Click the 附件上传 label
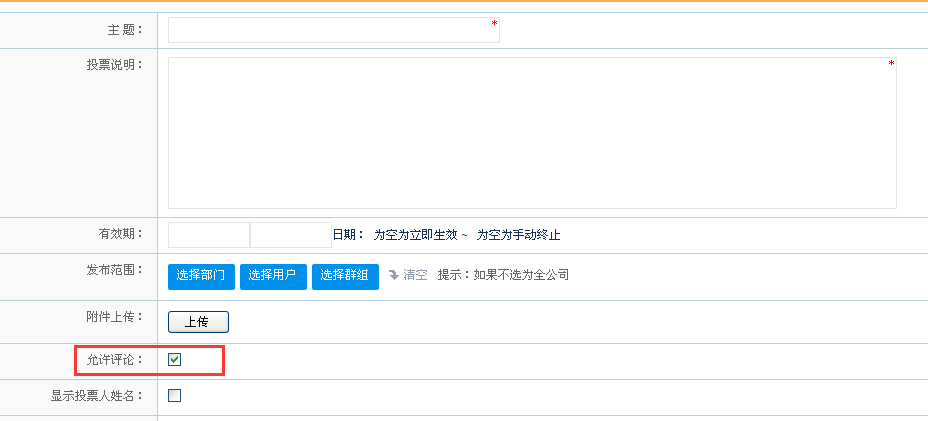The image size is (928, 421). coord(115,317)
